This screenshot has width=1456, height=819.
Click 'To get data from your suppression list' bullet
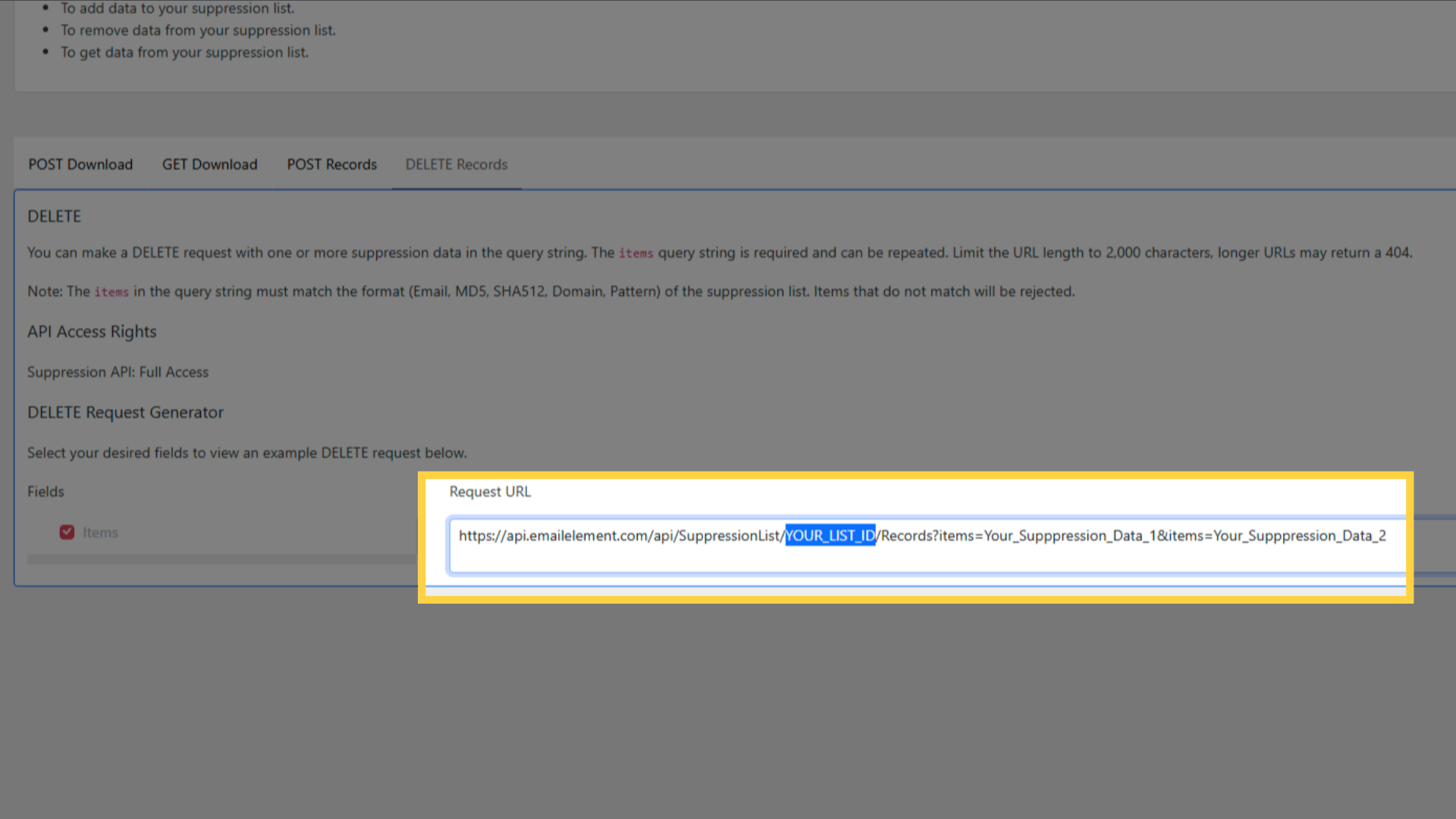[184, 52]
